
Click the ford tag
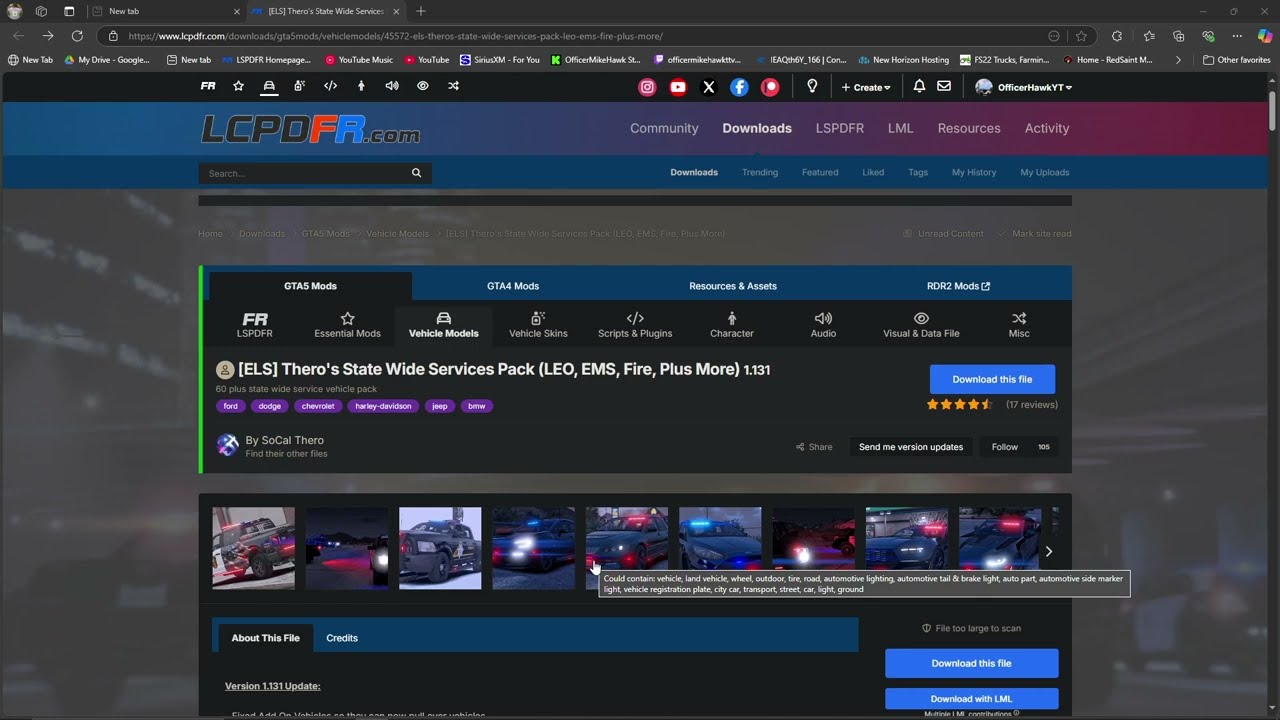tap(231, 406)
